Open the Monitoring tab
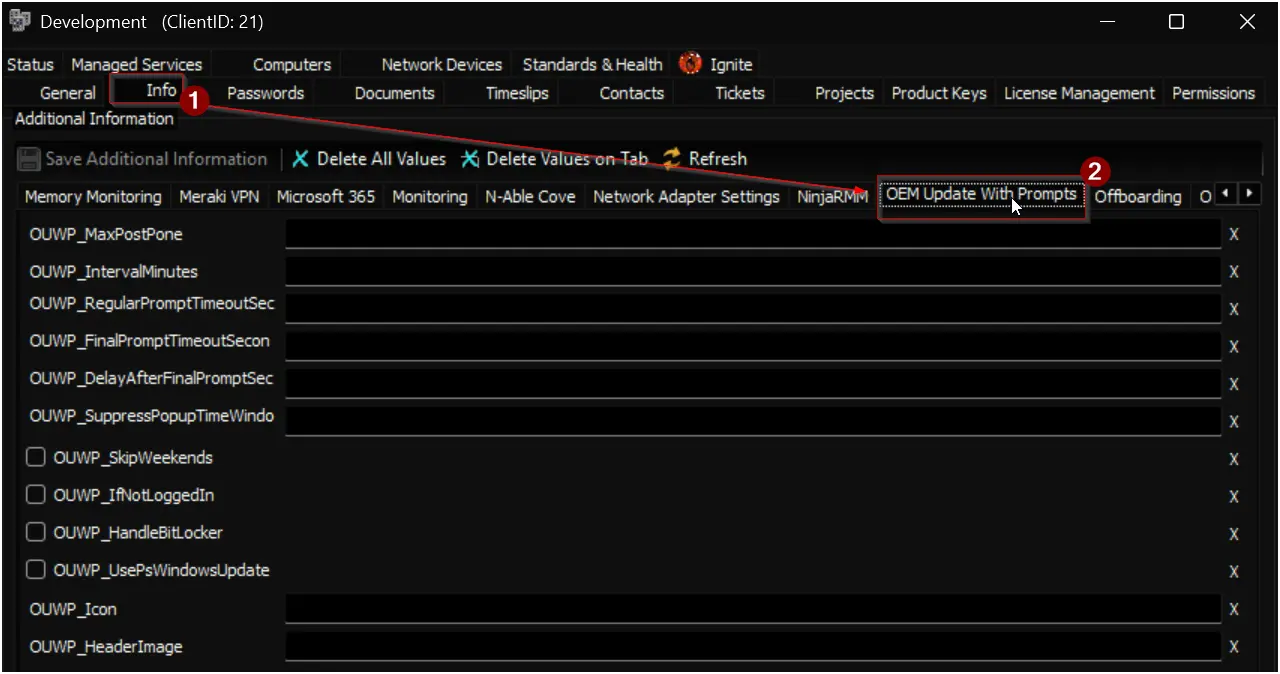 pos(430,197)
